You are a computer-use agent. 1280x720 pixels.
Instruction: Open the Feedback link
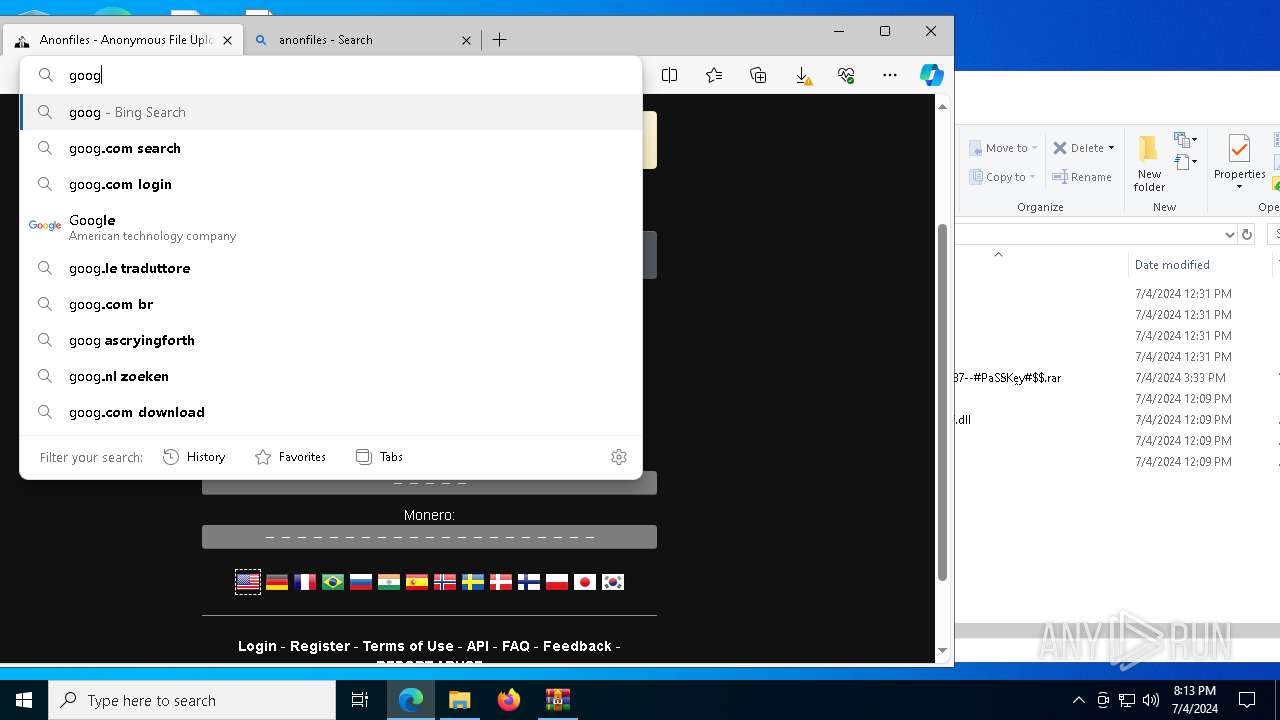click(577, 646)
